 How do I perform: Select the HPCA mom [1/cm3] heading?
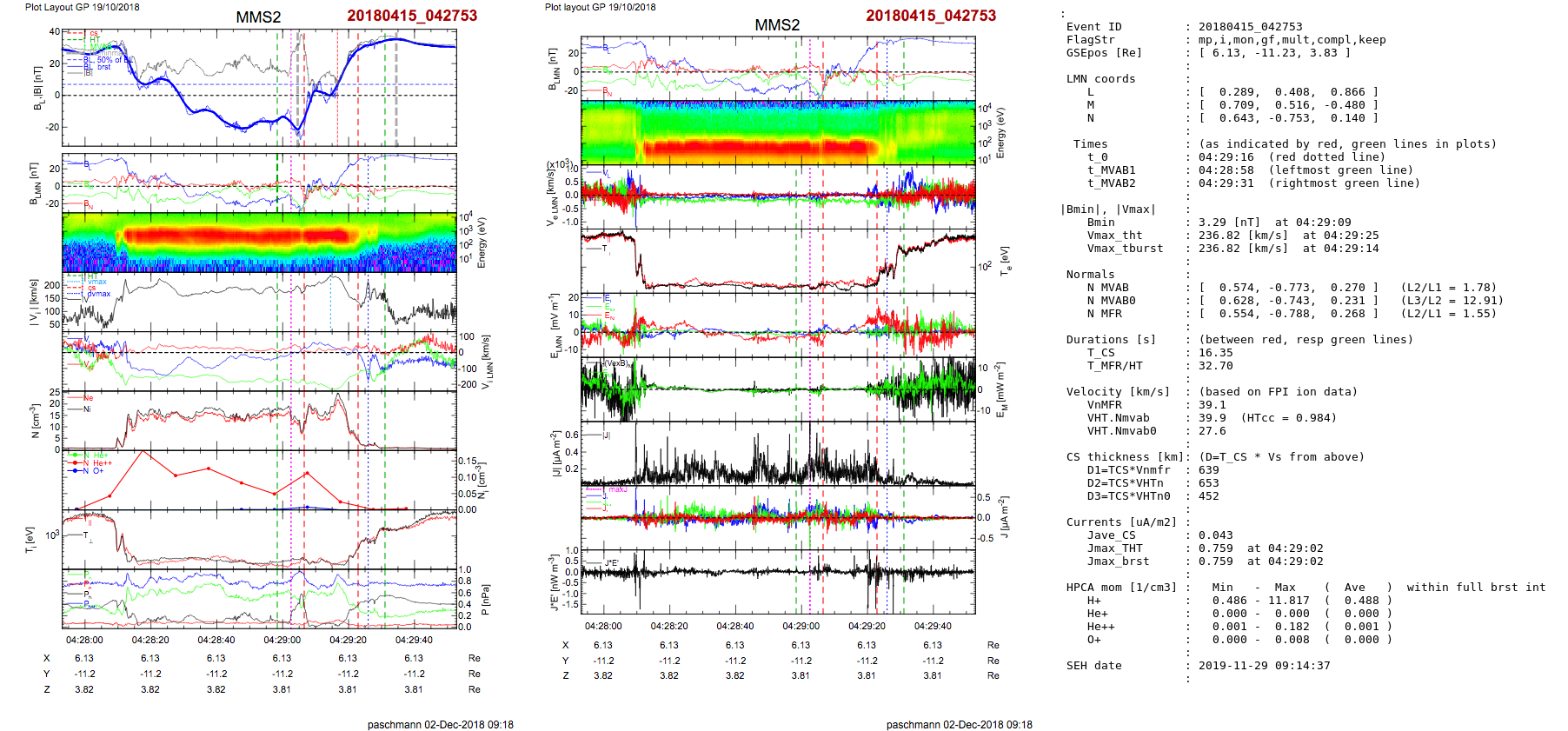click(1121, 588)
